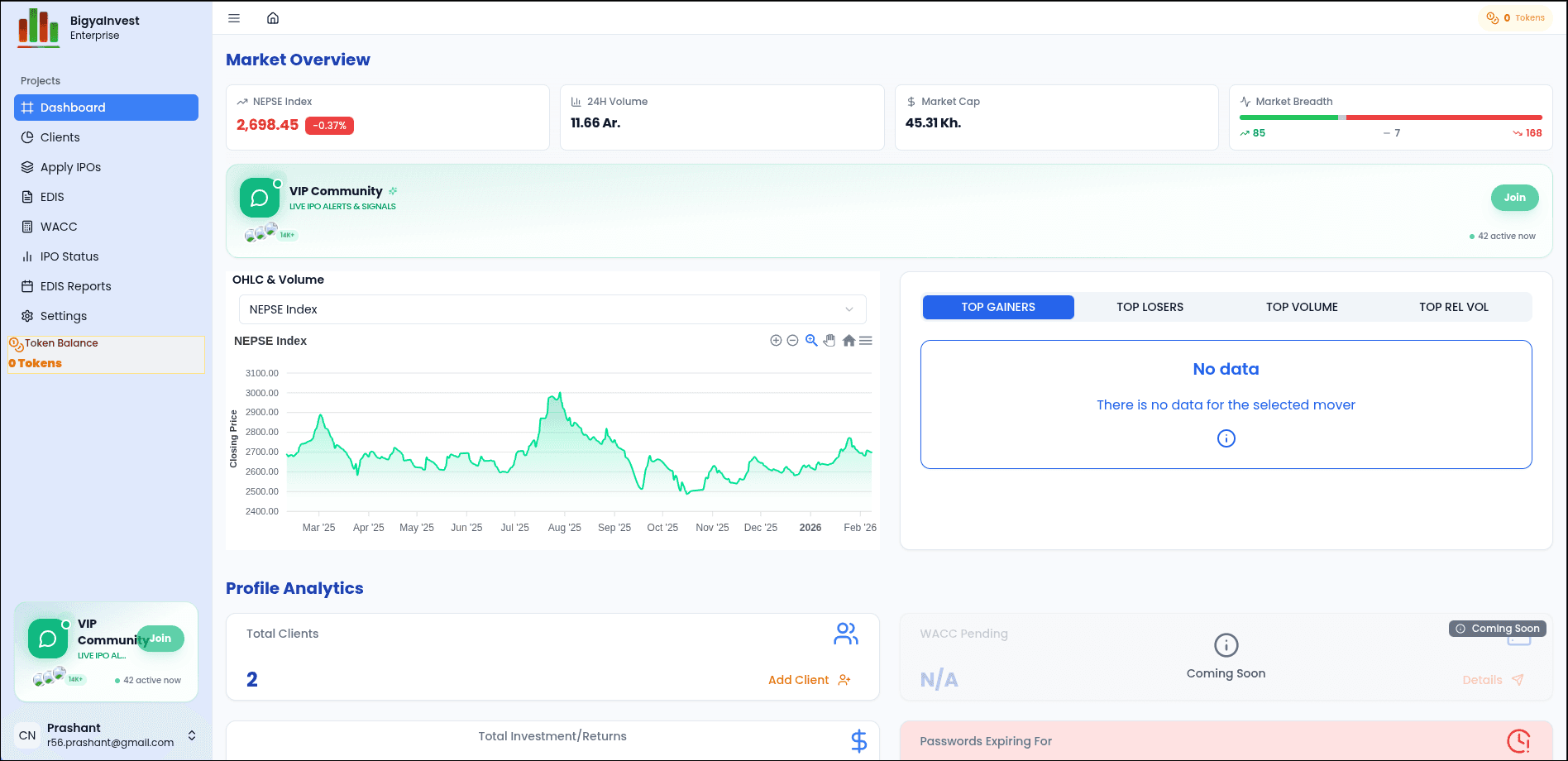Select the TOP VOLUME tab
Viewport: 1568px width, 761px height.
pyautogui.click(x=1302, y=307)
